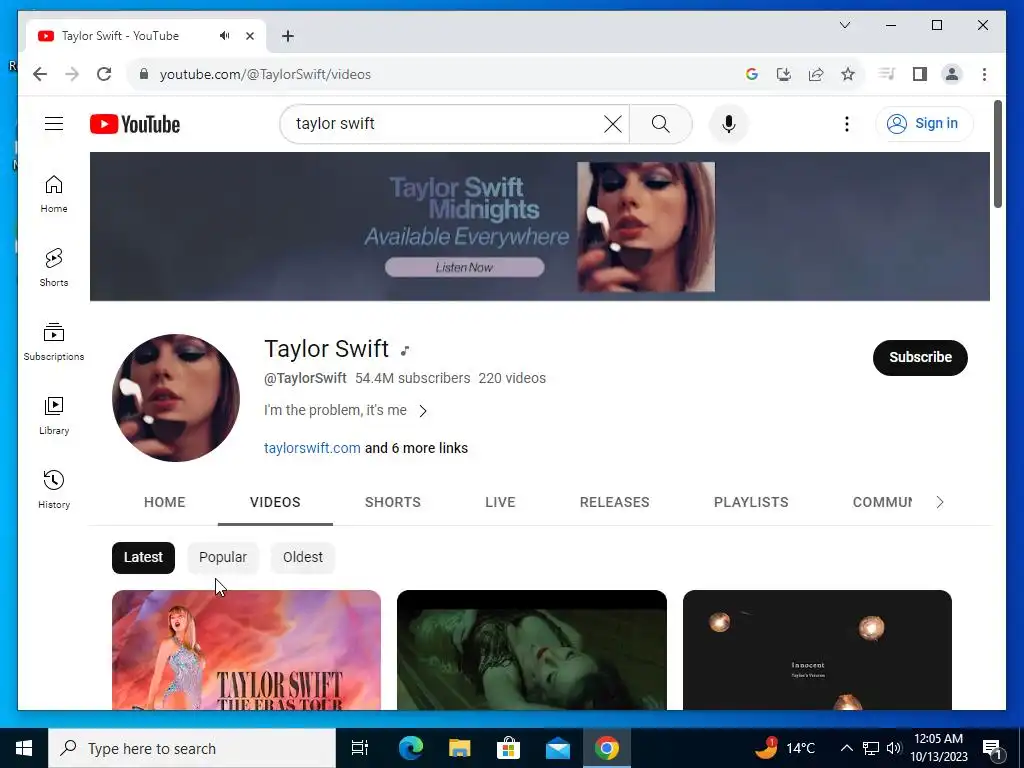
Task: Click Listen Now on the banner
Action: 464,267
